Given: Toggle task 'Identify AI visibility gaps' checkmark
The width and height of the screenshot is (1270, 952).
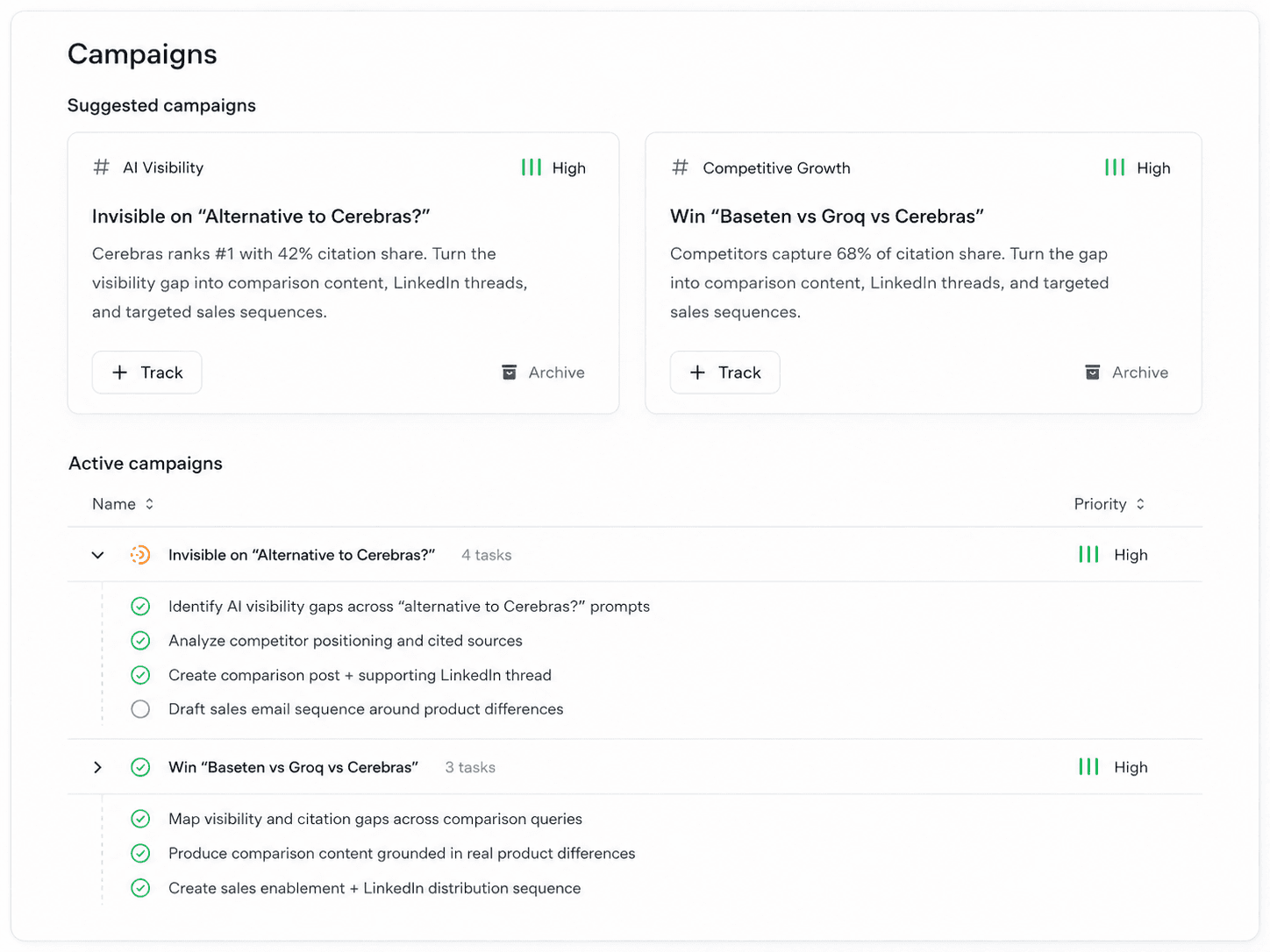Looking at the screenshot, I should click(140, 607).
